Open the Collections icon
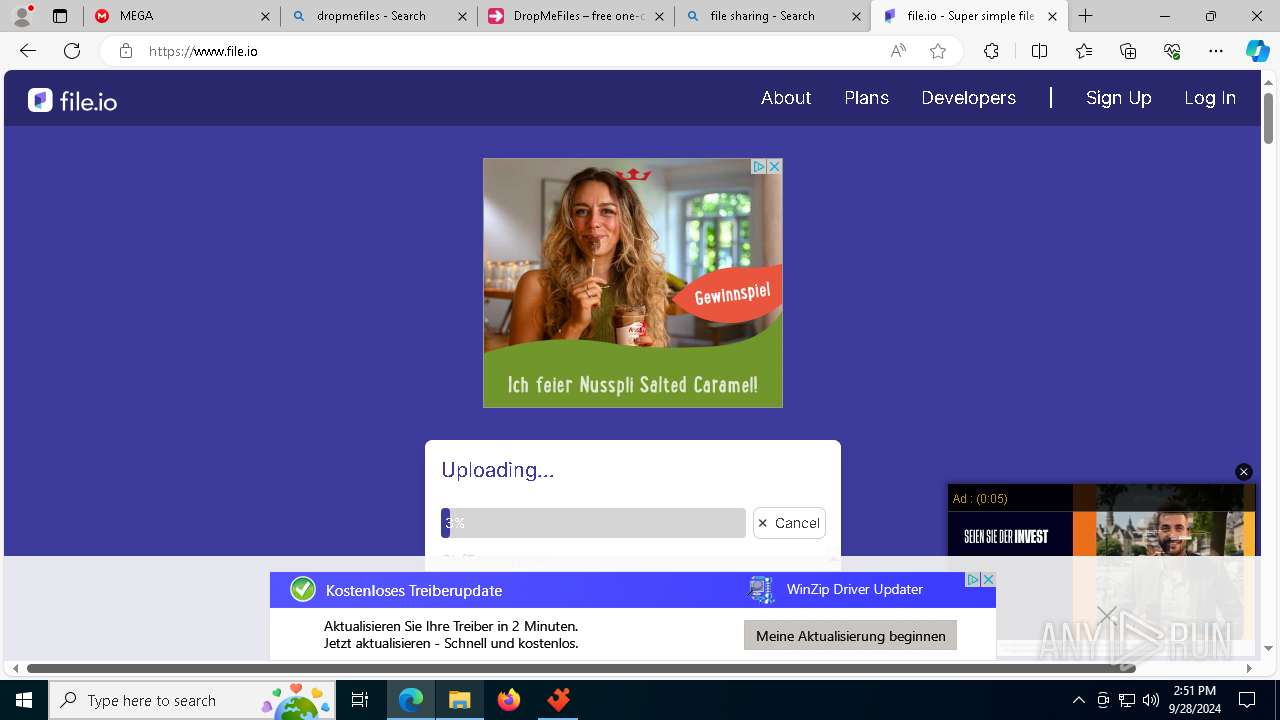 pyautogui.click(x=1128, y=51)
